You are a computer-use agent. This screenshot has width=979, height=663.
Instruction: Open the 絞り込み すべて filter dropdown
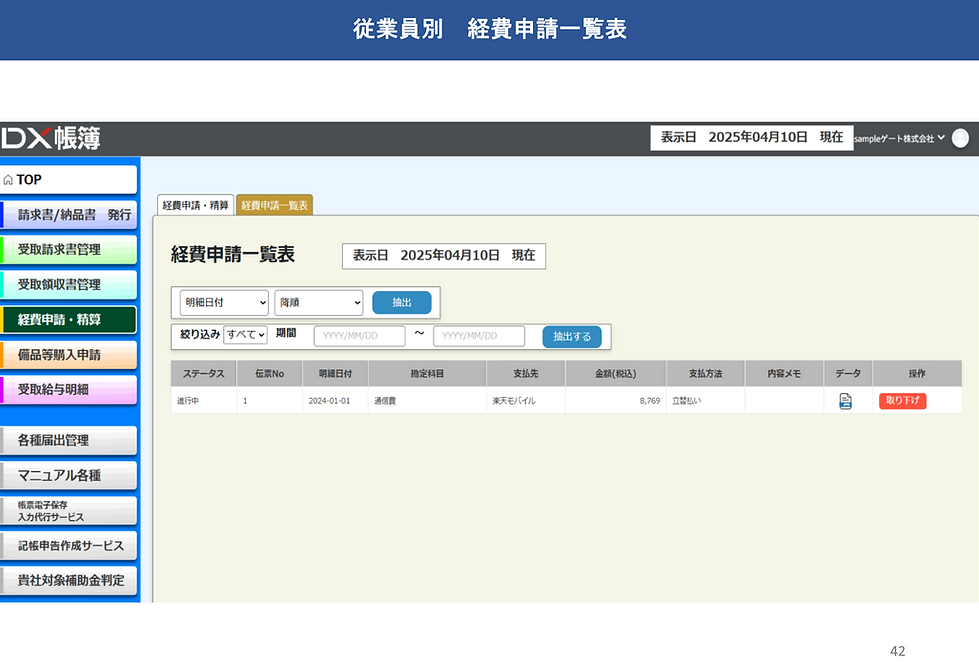point(245,335)
